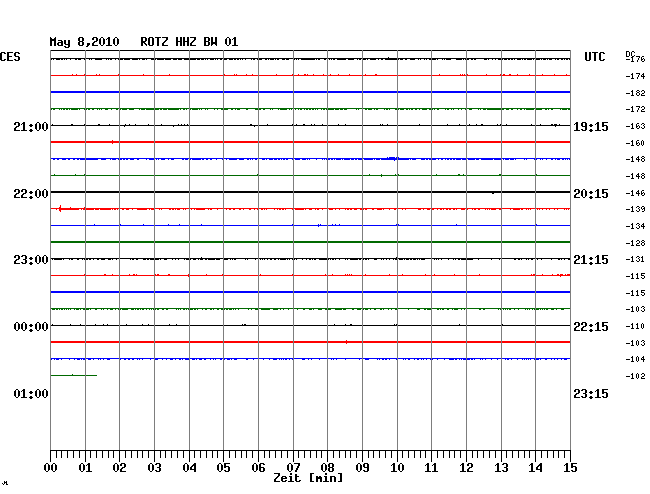This screenshot has height=494, width=650.
Task: Click the UTC column header
Action: pyautogui.click(x=594, y=57)
